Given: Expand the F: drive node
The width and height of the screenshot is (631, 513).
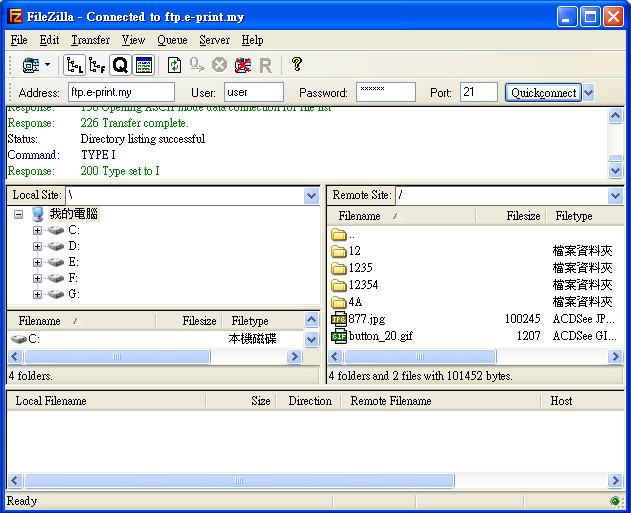Looking at the screenshot, I should [37, 278].
